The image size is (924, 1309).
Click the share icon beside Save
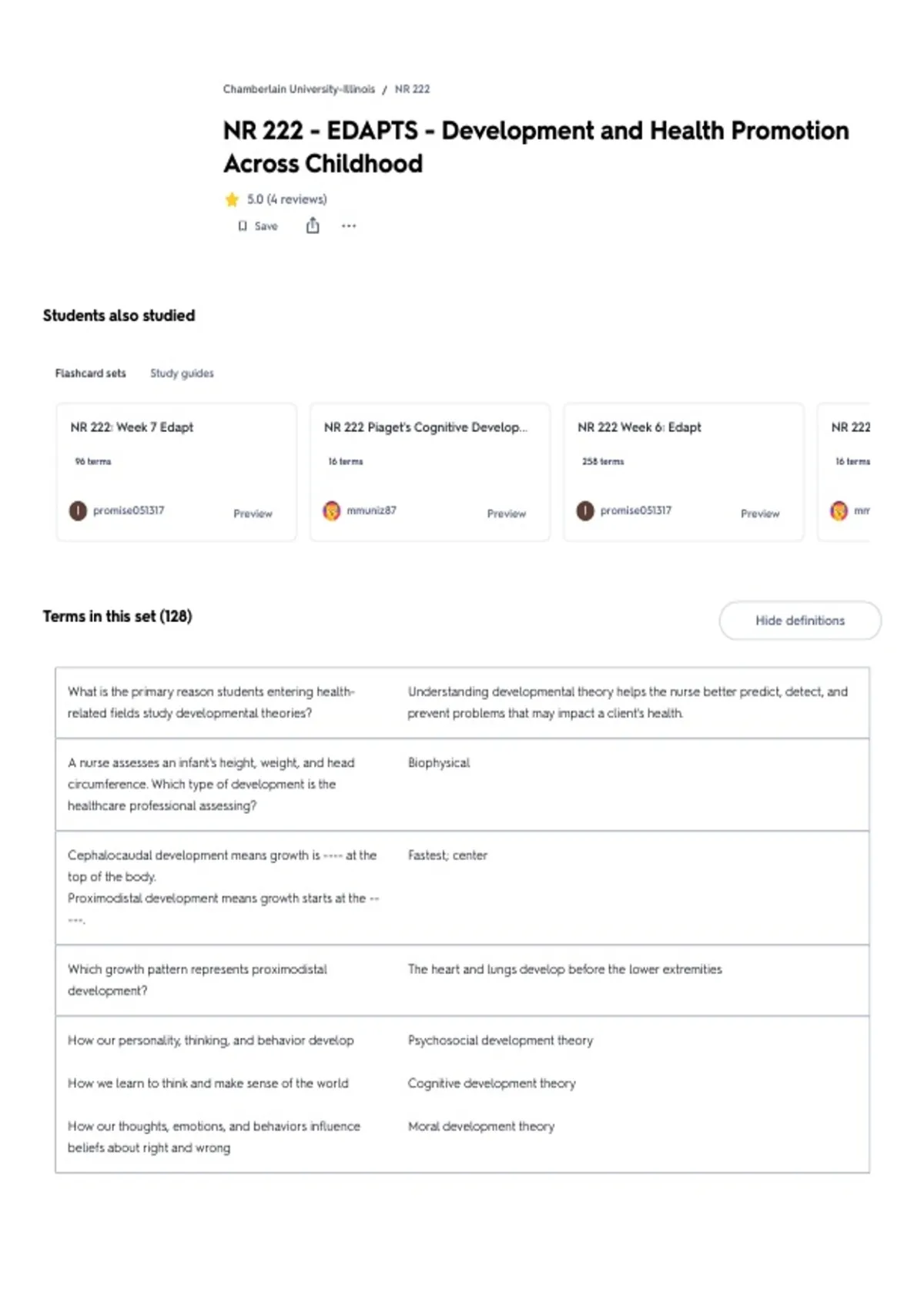click(x=313, y=226)
